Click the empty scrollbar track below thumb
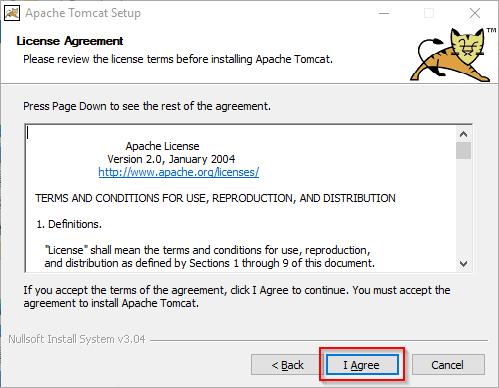Viewport: 499px width, 388px height. [x=463, y=208]
